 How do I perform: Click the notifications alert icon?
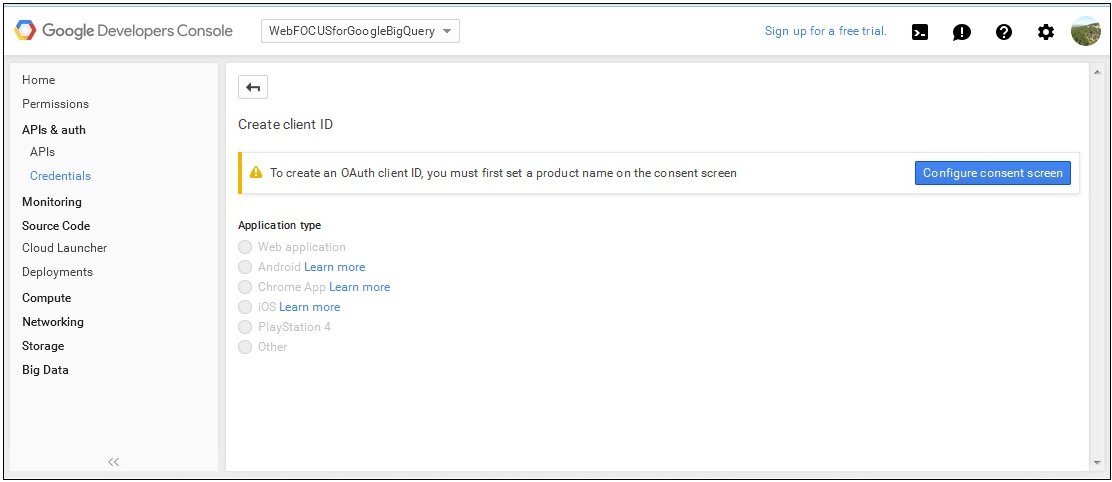point(962,32)
